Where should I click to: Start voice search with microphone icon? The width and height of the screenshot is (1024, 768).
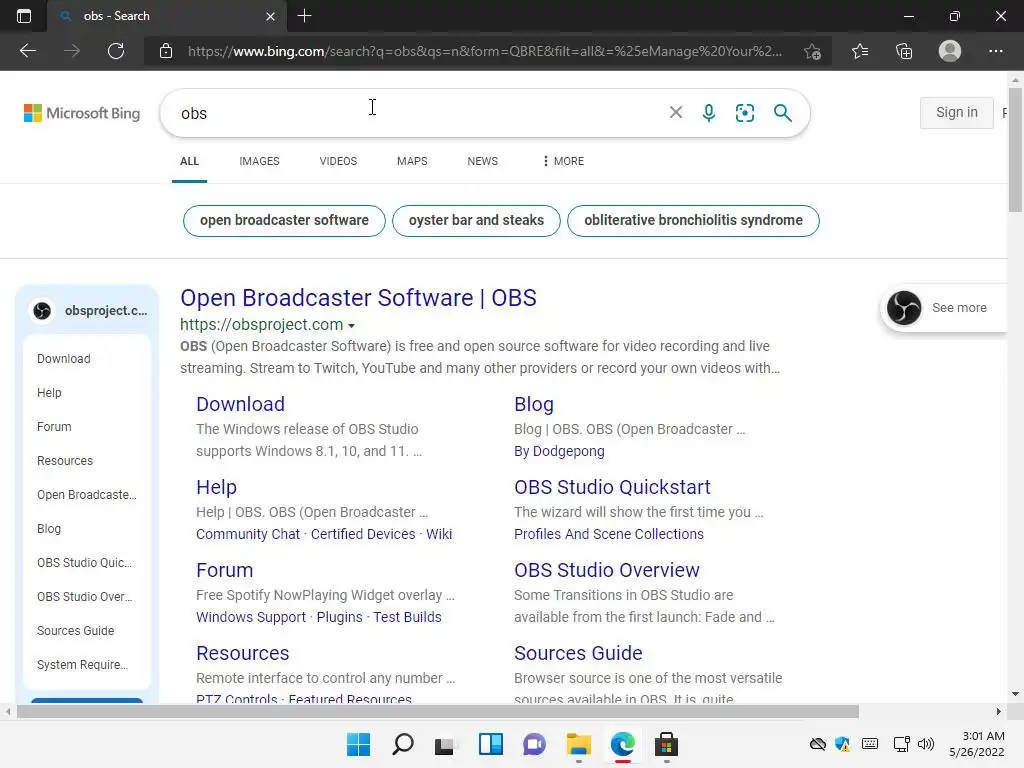[709, 113]
